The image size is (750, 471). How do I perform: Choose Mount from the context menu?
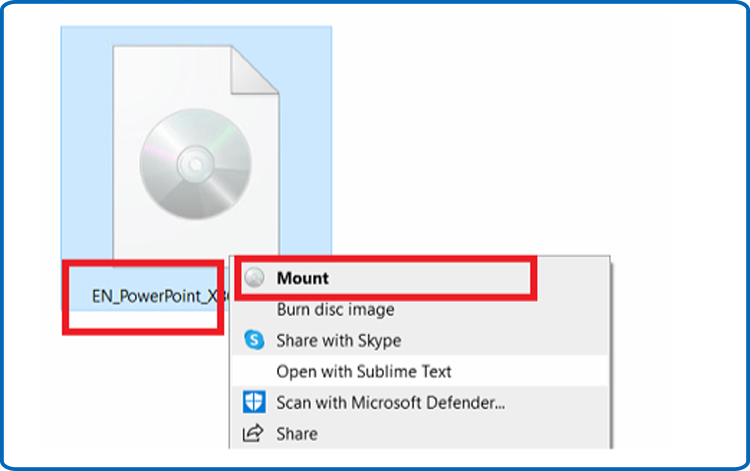[x=420, y=278]
